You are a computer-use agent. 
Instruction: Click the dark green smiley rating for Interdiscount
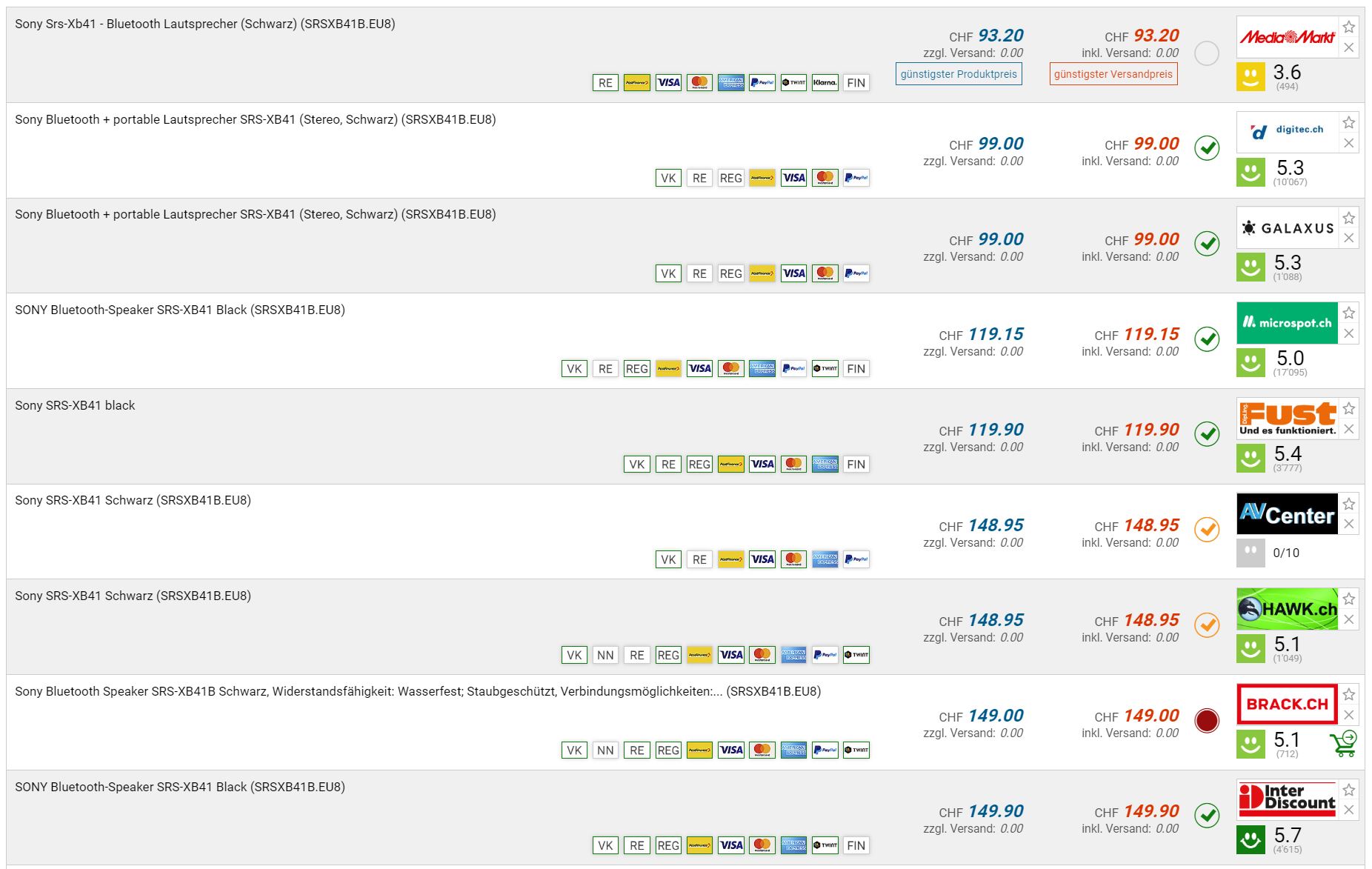click(1251, 839)
